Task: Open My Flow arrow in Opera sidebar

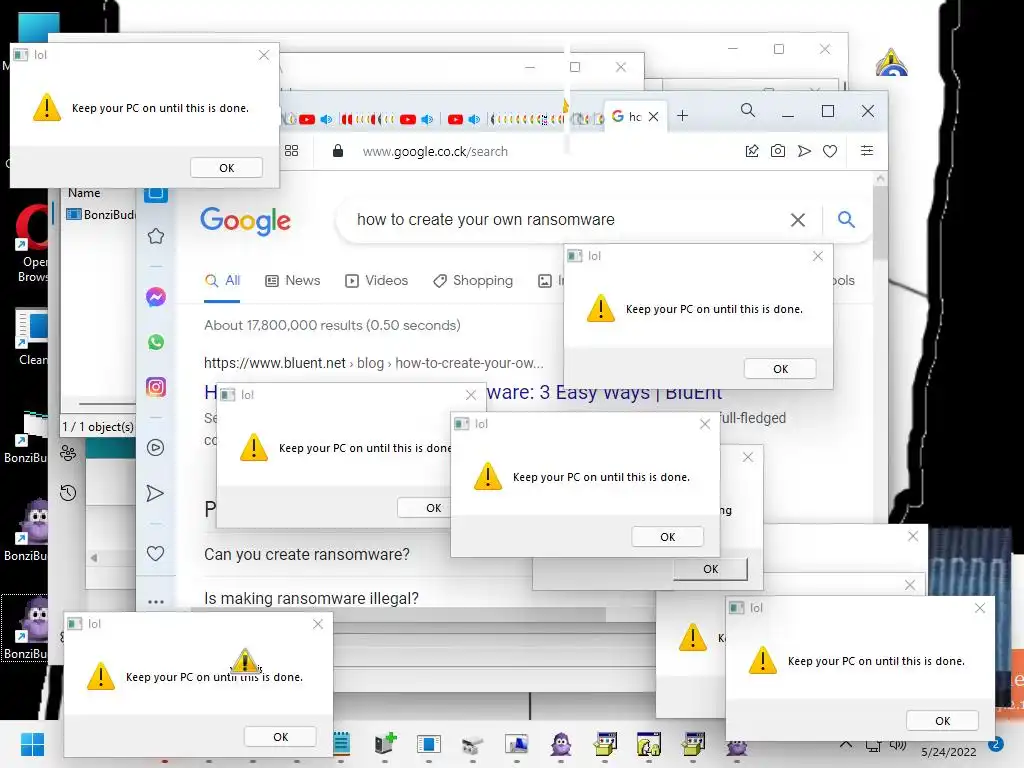Action: pos(155,493)
